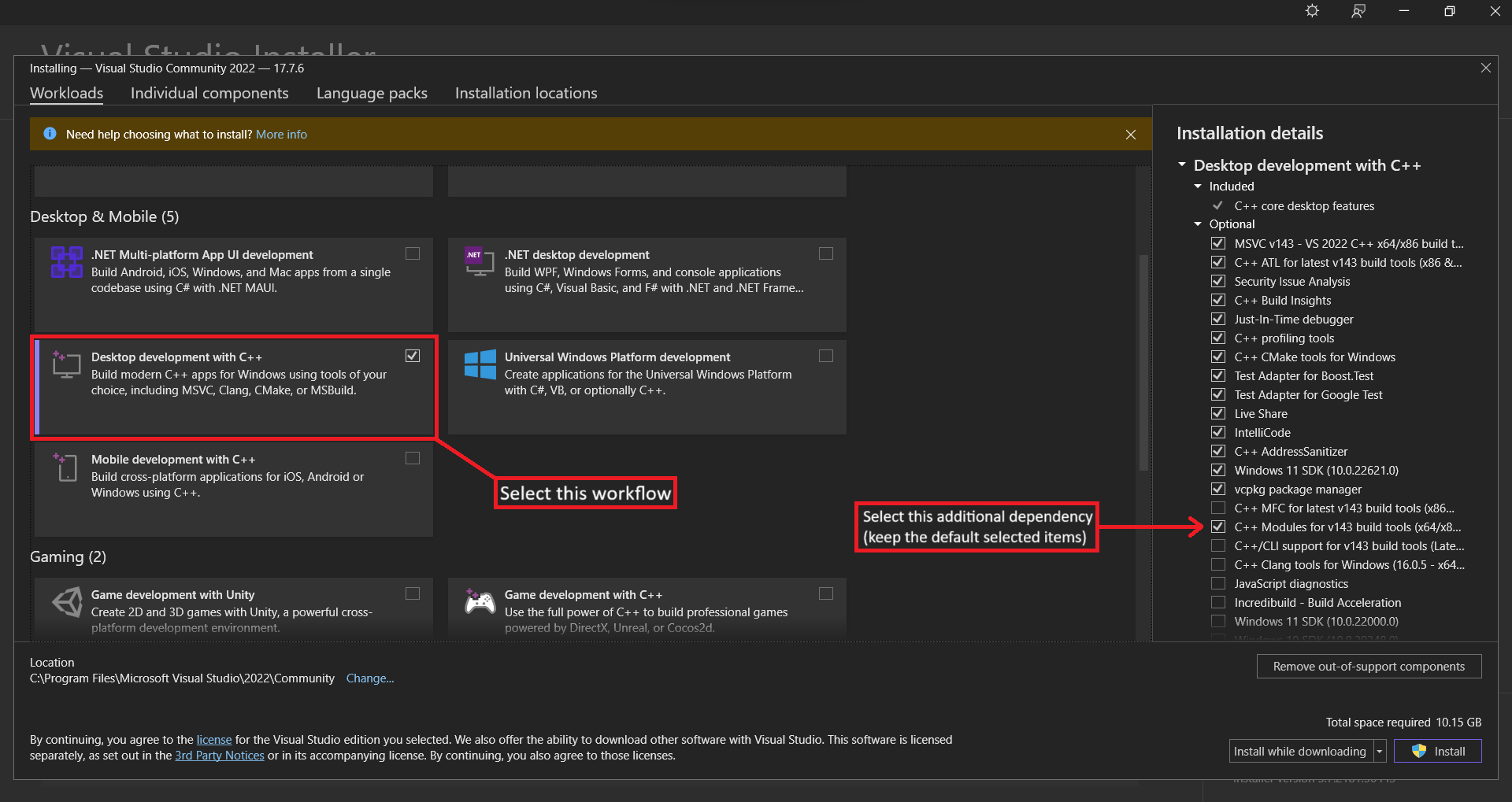Click the Universal Windows Platform Windows logo icon
This screenshot has width=1512, height=802.
[x=480, y=364]
